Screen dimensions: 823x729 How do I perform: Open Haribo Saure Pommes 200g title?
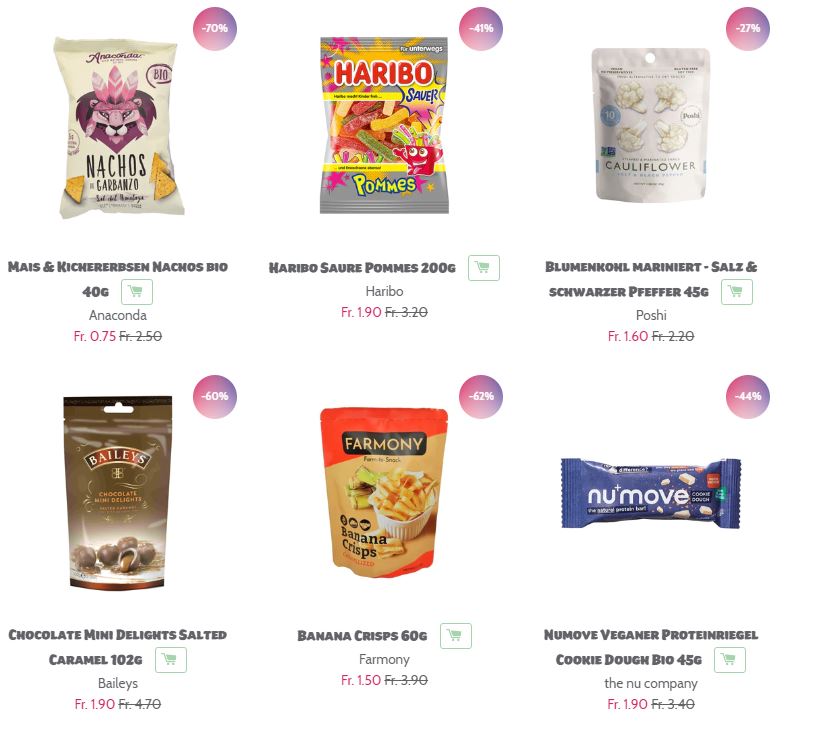362,268
